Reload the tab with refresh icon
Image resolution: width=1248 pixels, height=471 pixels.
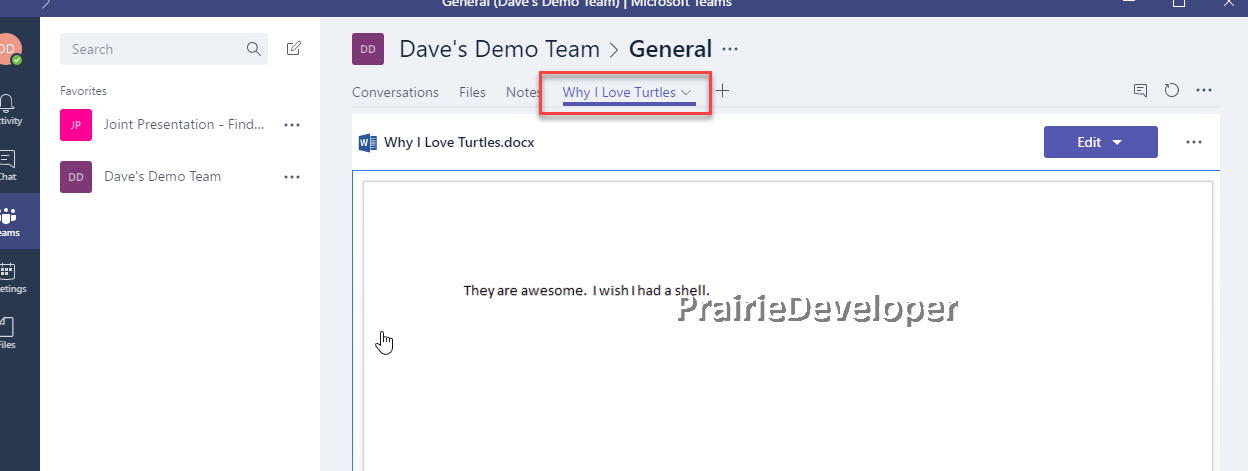pos(1172,90)
